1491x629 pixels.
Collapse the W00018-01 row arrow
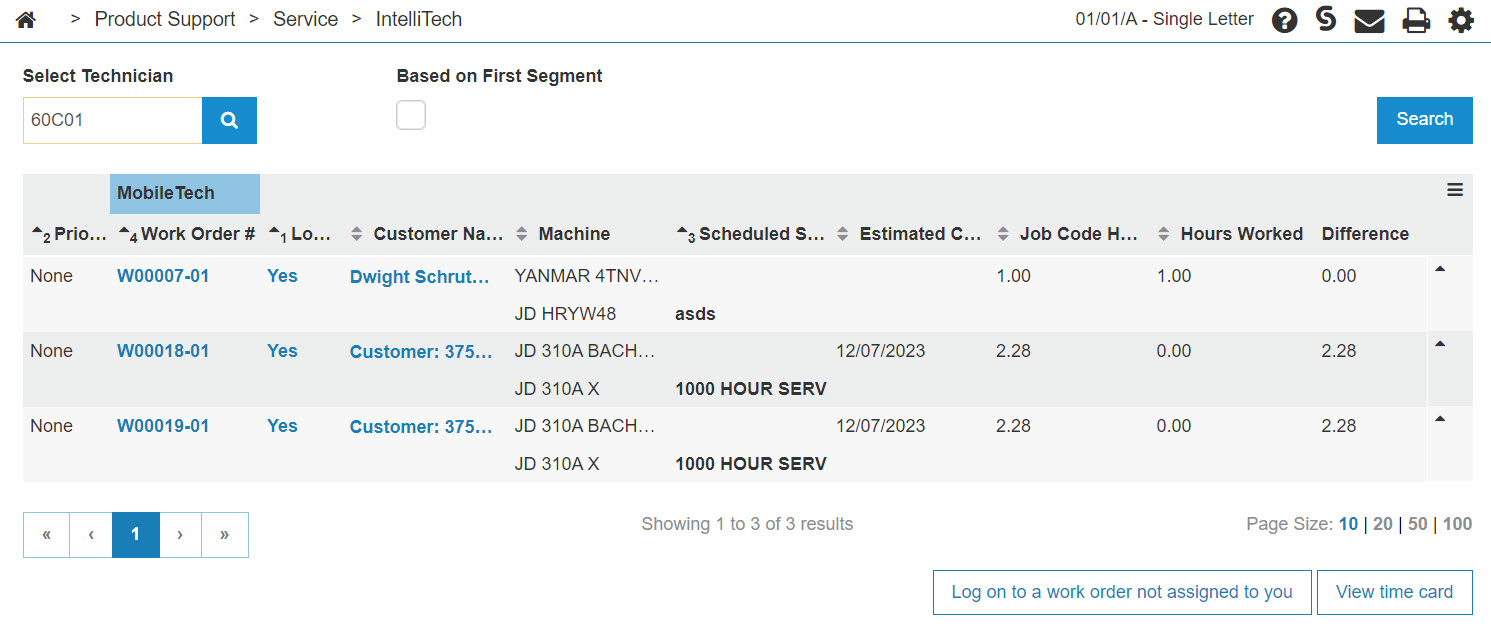[1440, 345]
